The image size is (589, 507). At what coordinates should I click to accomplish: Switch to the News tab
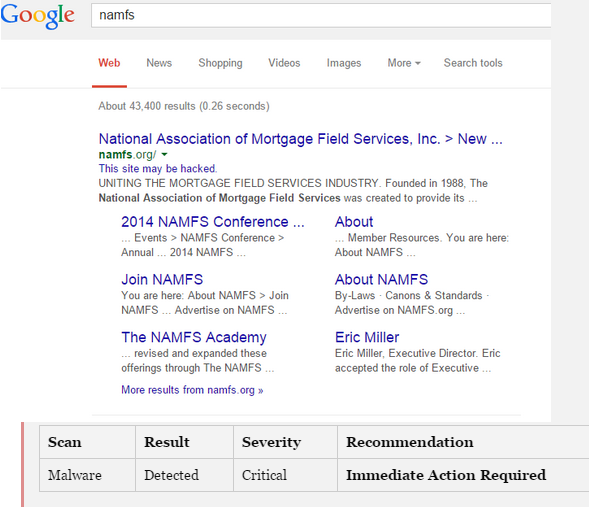point(159,63)
